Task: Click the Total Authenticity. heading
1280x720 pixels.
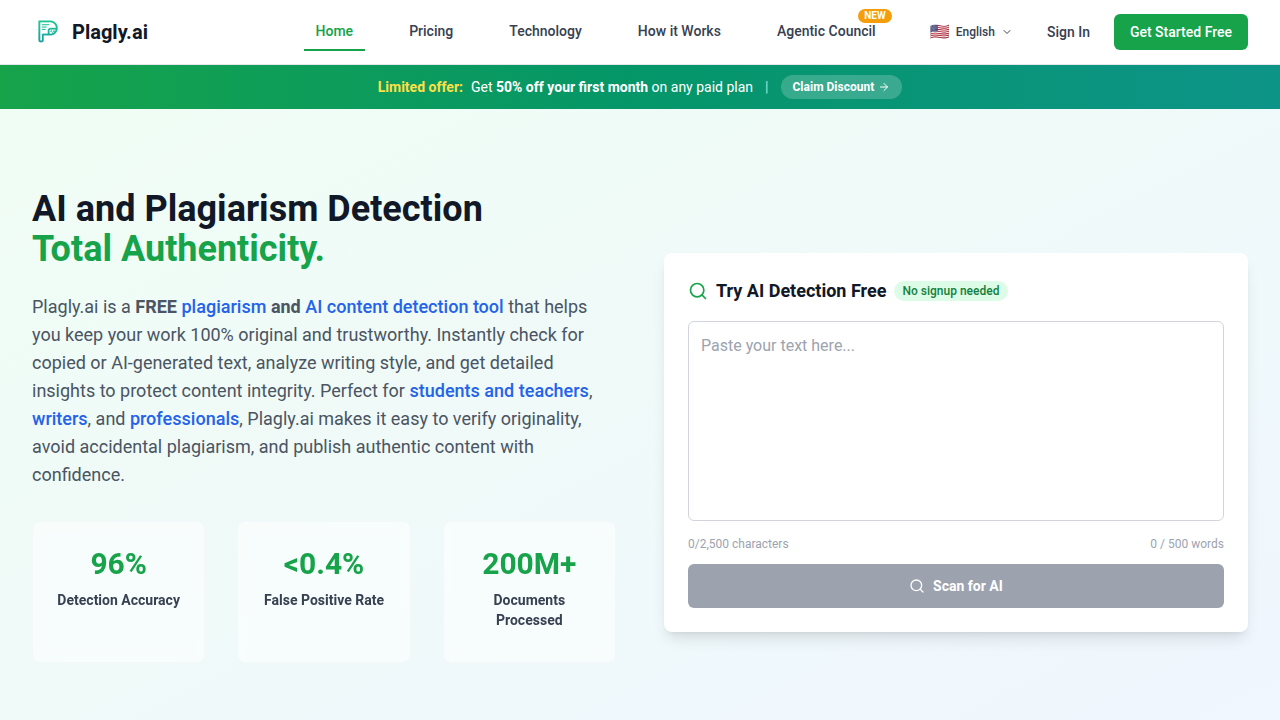Action: [x=178, y=248]
